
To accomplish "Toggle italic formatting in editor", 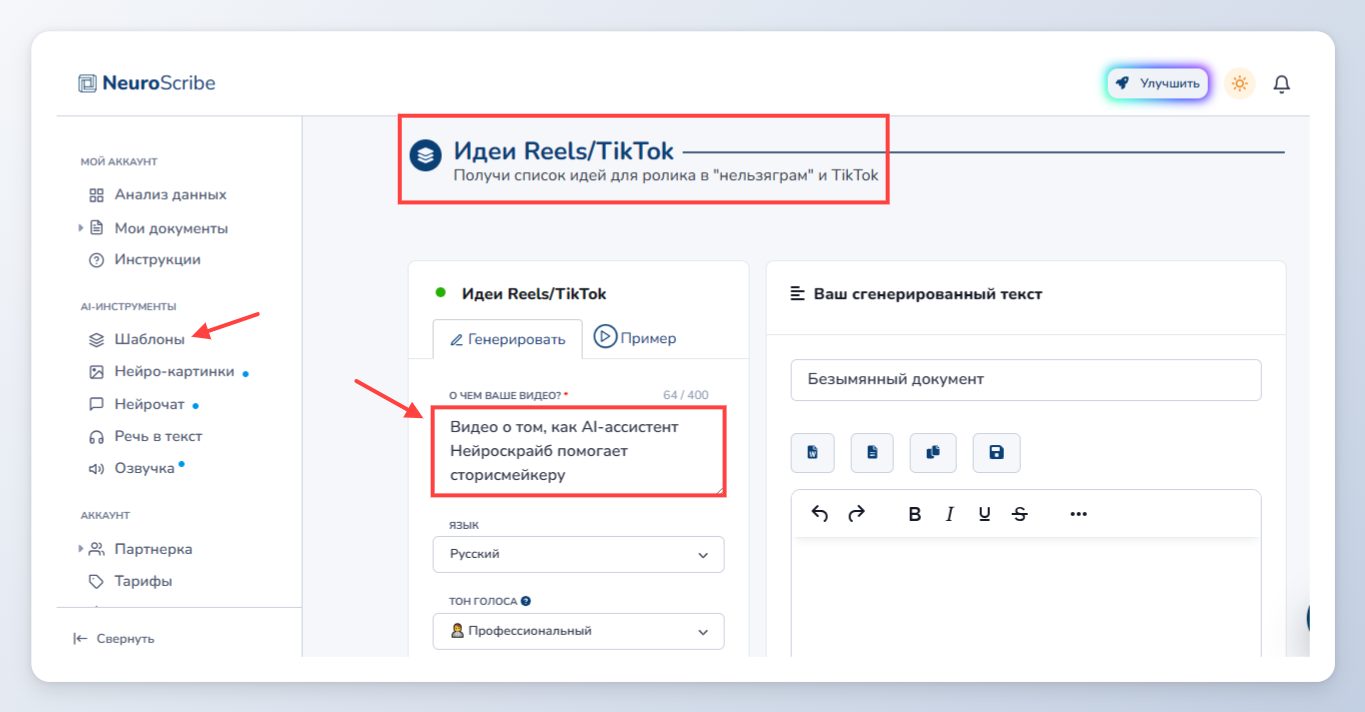I will coord(950,514).
